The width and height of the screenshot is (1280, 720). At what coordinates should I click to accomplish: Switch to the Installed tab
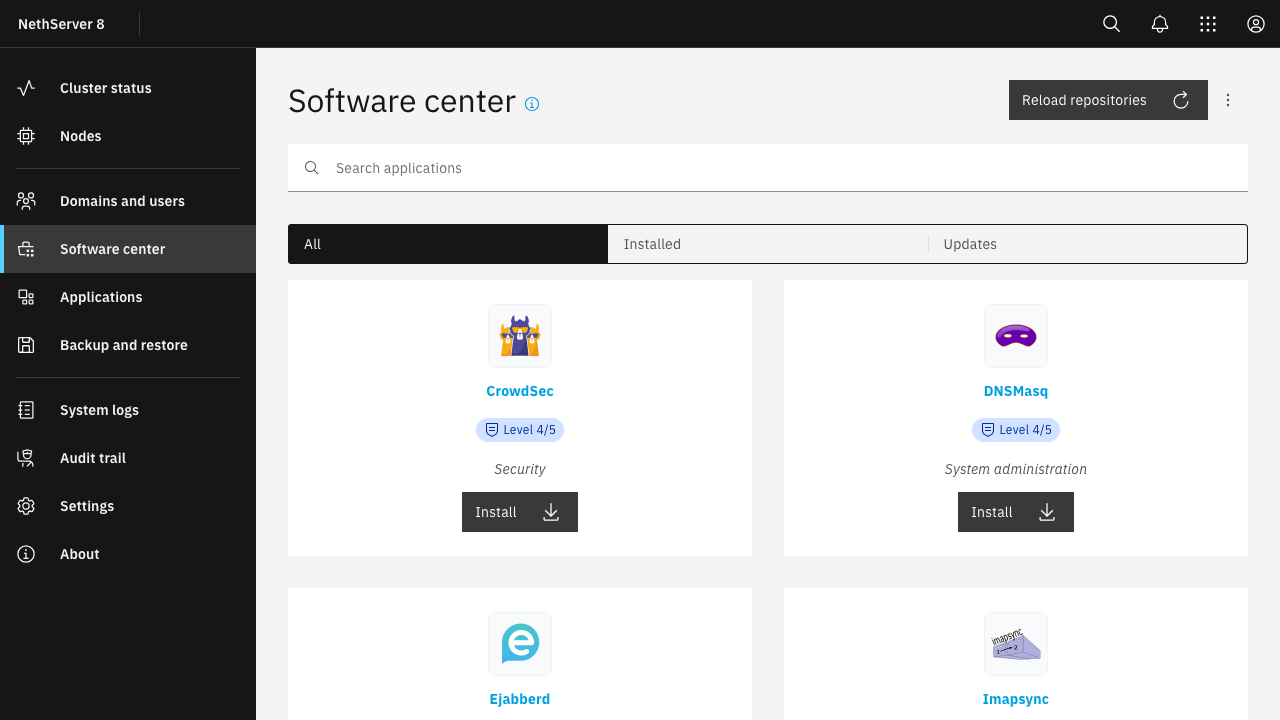(768, 244)
